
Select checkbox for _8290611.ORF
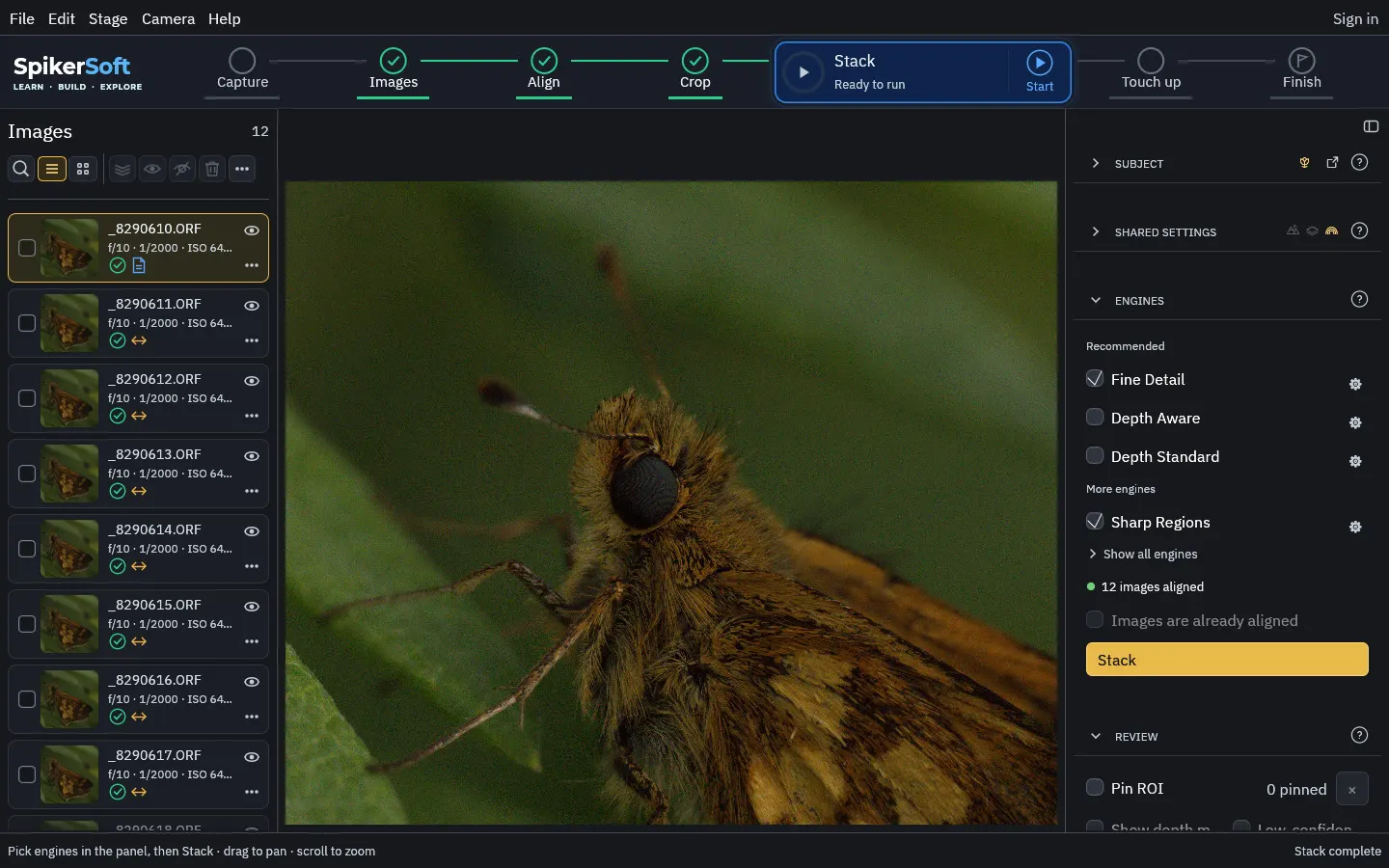tap(27, 323)
